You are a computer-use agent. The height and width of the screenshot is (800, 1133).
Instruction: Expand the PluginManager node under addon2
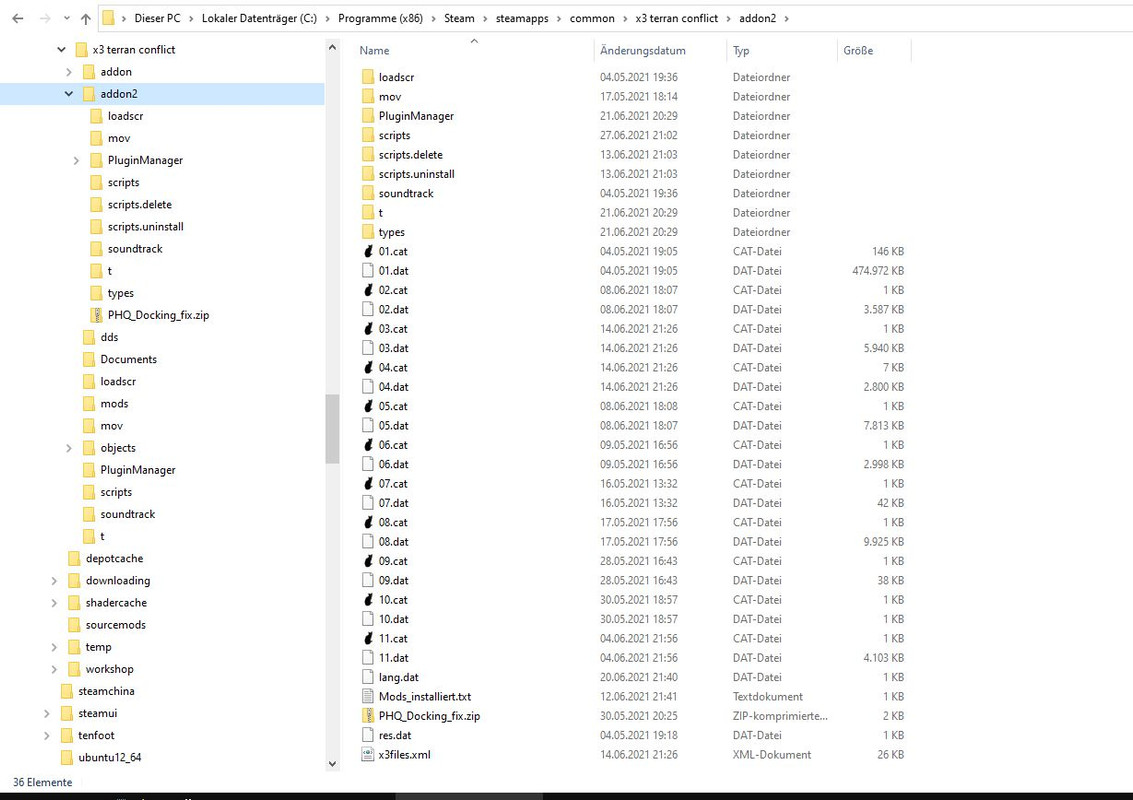click(x=76, y=160)
